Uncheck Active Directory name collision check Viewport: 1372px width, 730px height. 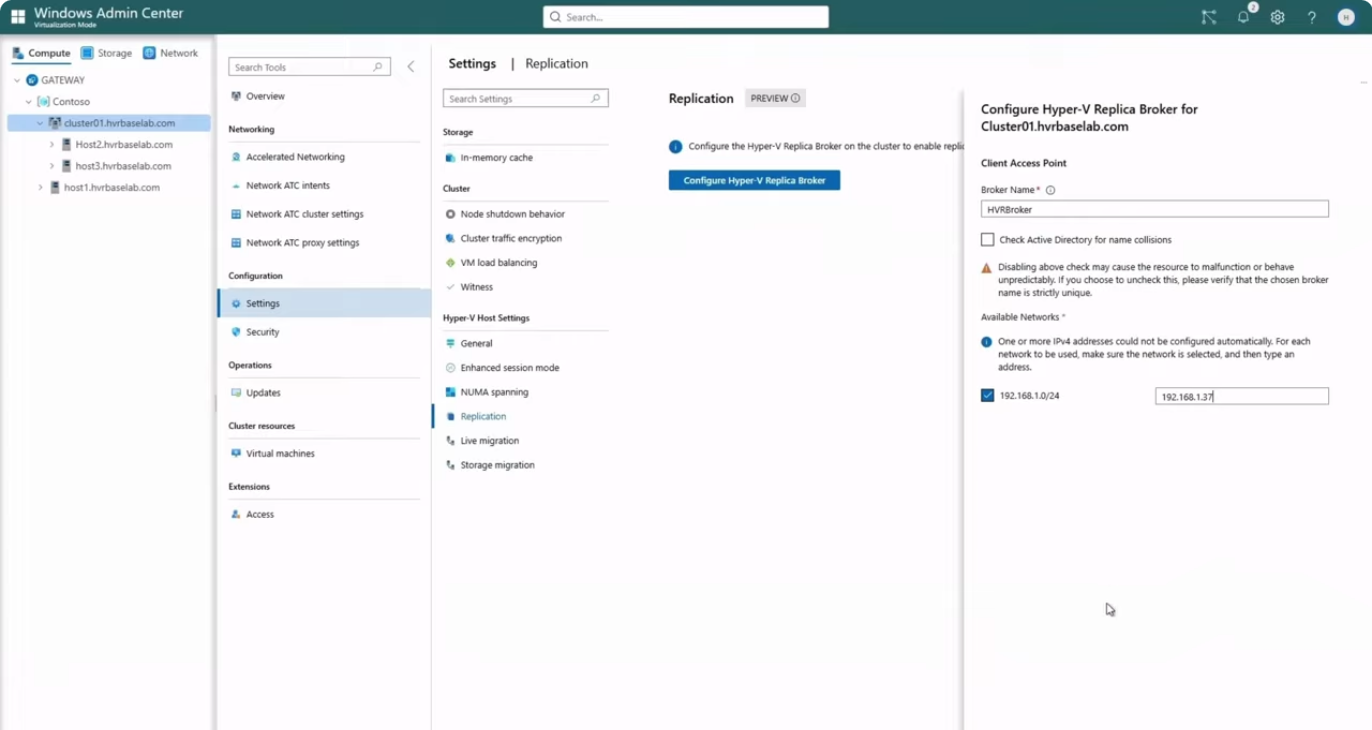click(x=990, y=239)
